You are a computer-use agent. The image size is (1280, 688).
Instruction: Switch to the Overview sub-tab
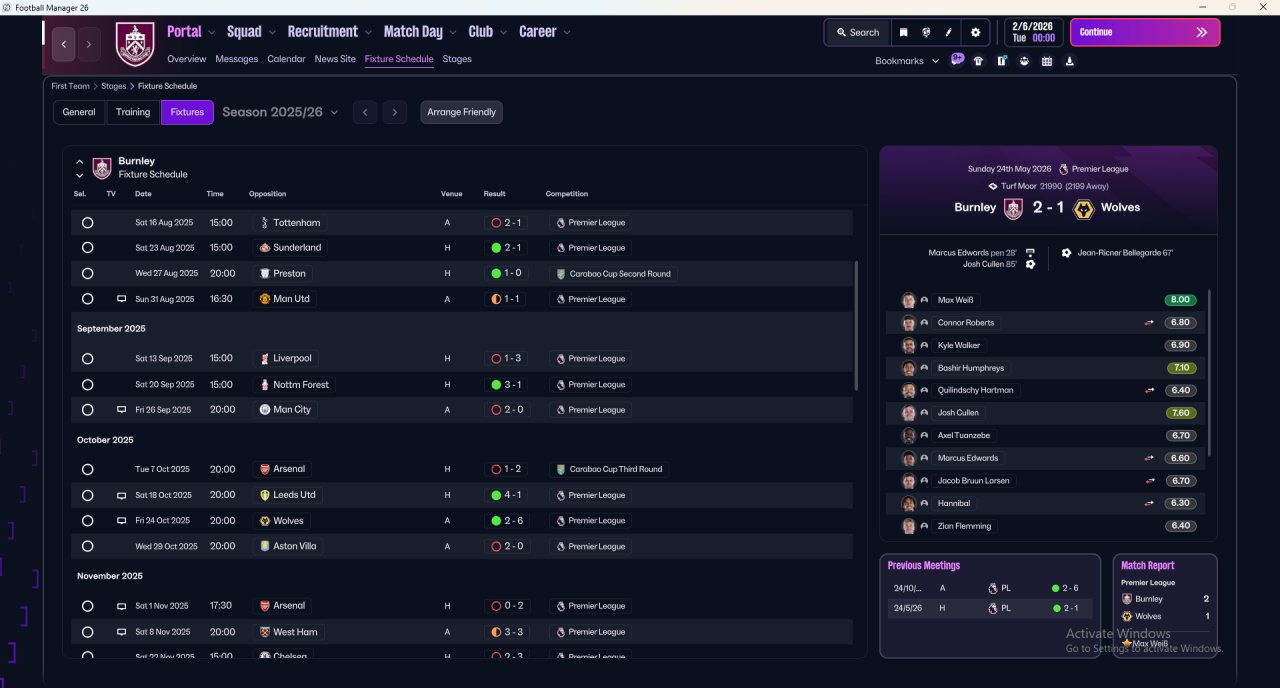tap(187, 59)
